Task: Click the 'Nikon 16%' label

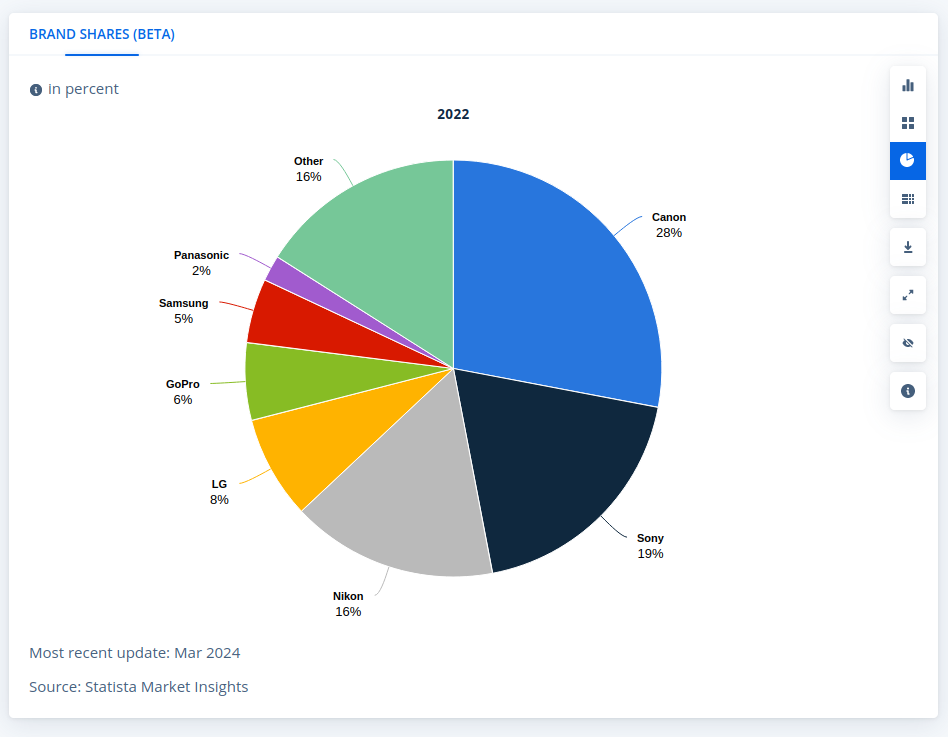Action: [x=348, y=604]
